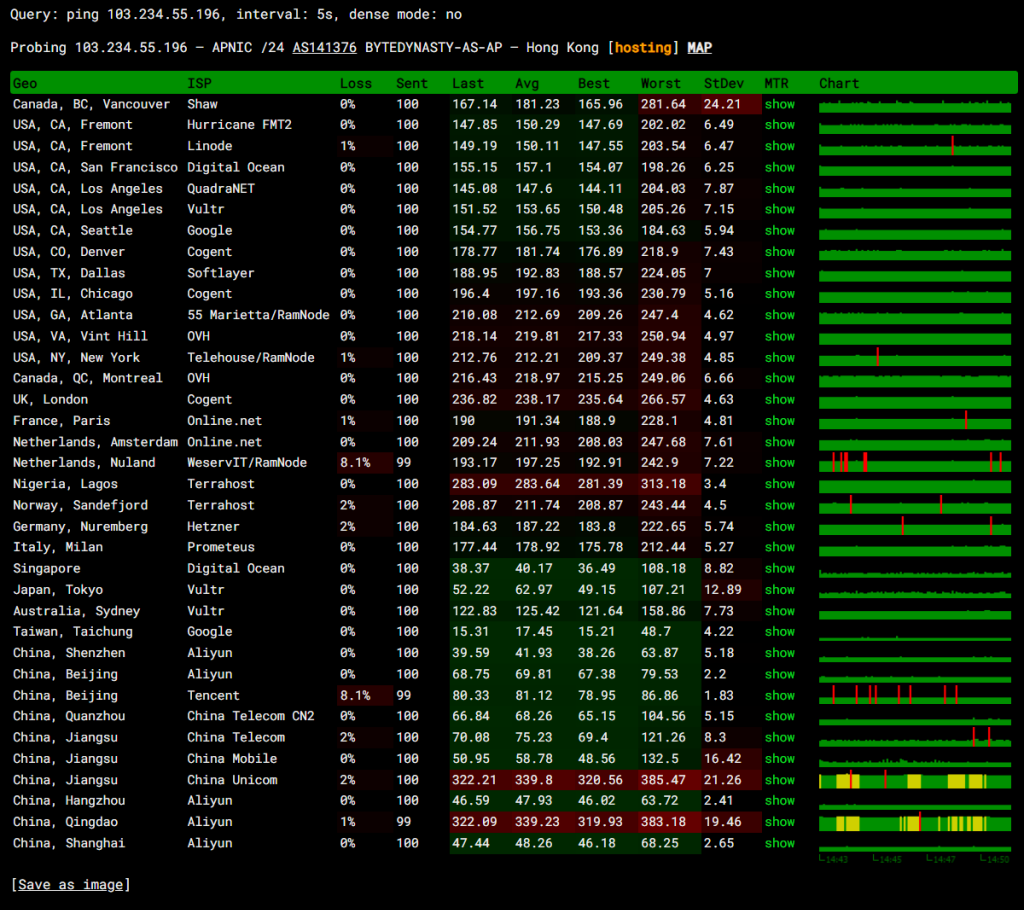Click the Loss column header
The height and width of the screenshot is (910, 1024).
(x=355, y=84)
